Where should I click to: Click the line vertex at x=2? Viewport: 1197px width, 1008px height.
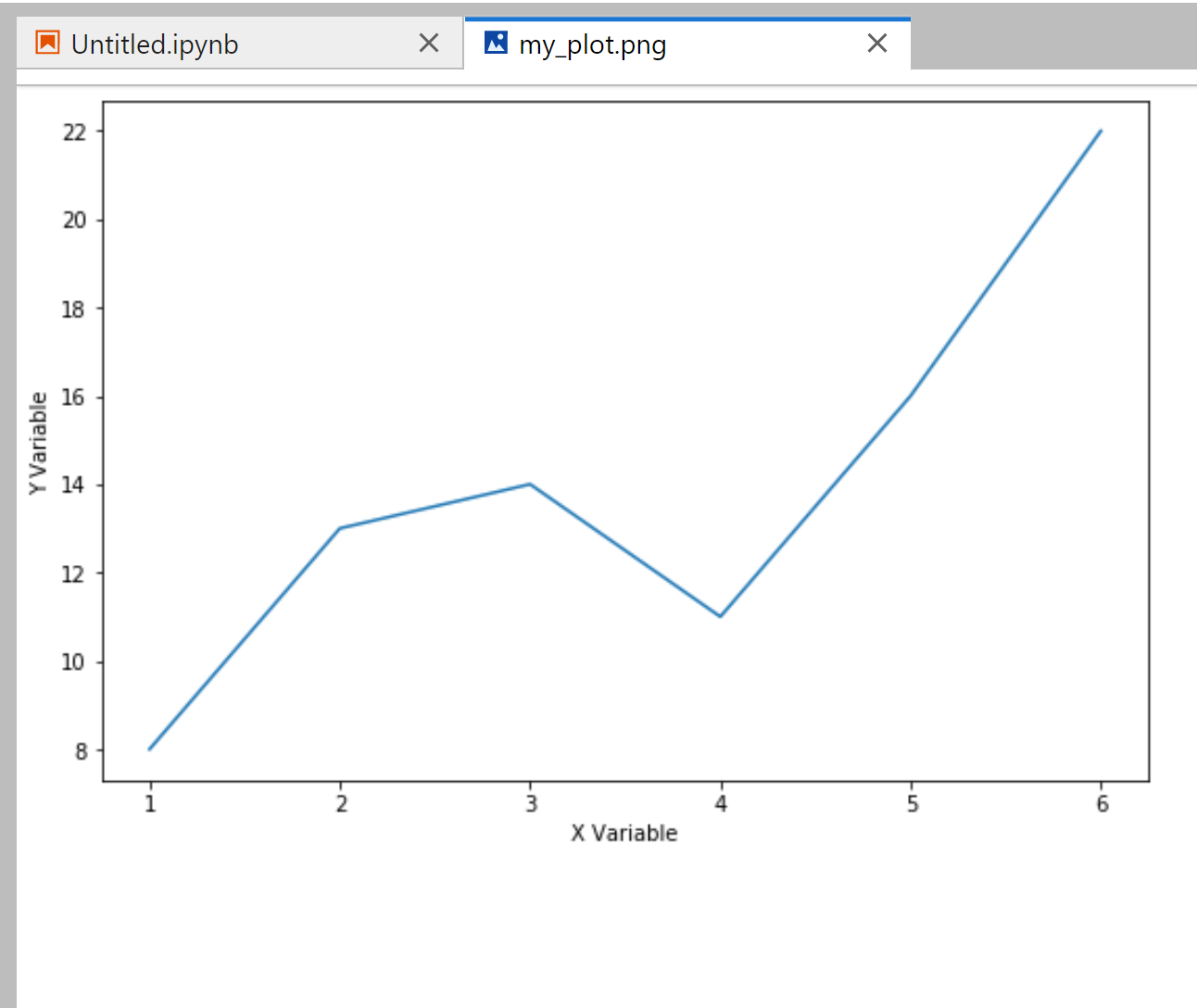[340, 528]
